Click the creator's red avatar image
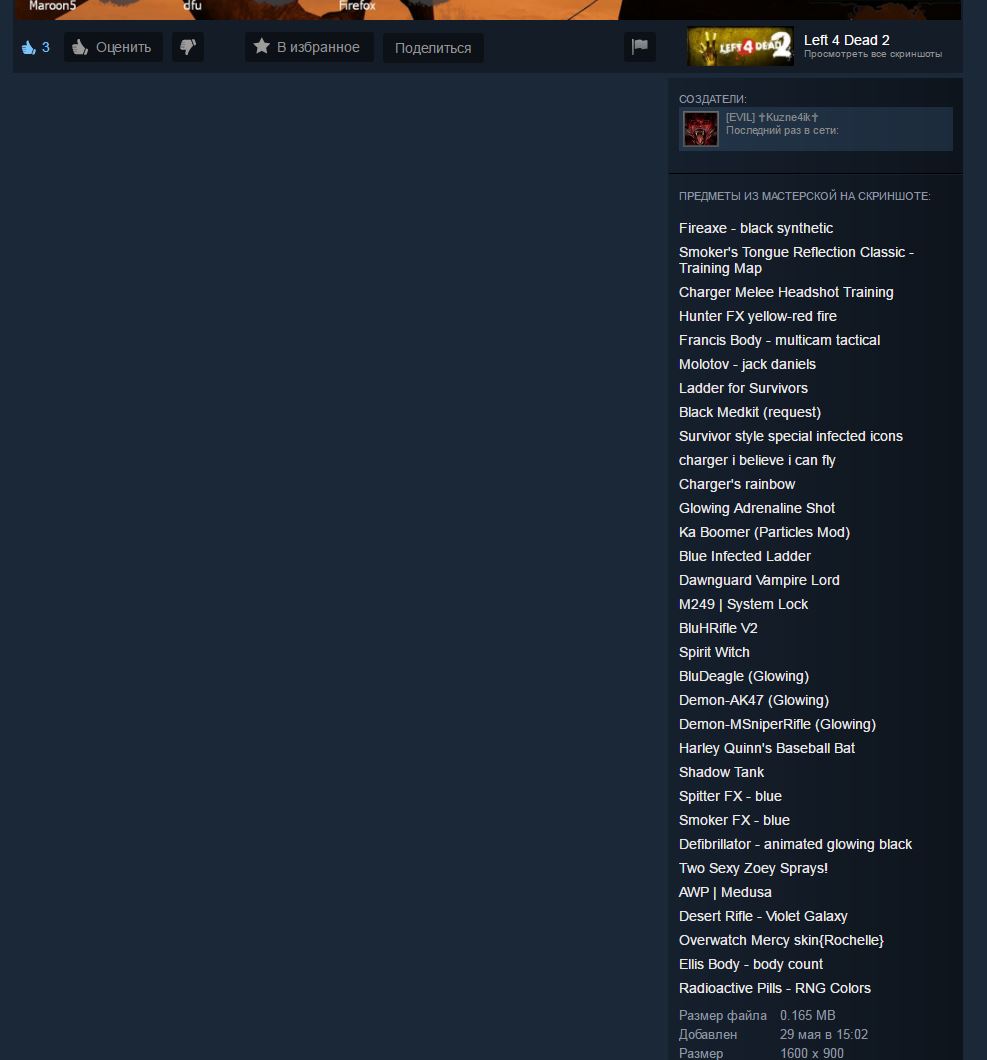The height and width of the screenshot is (1060, 987). click(700, 129)
